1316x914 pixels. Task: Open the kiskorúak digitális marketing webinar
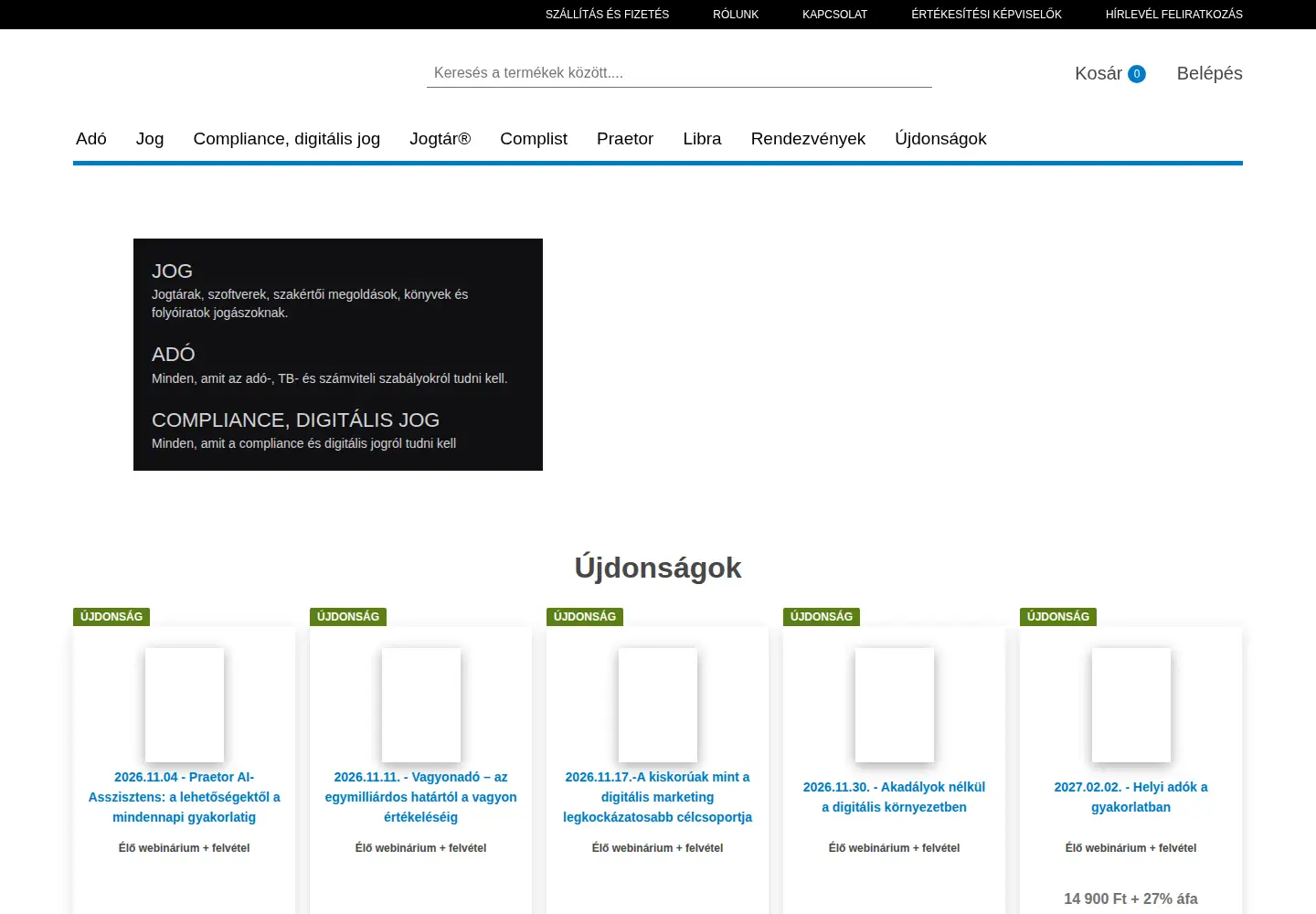[657, 797]
